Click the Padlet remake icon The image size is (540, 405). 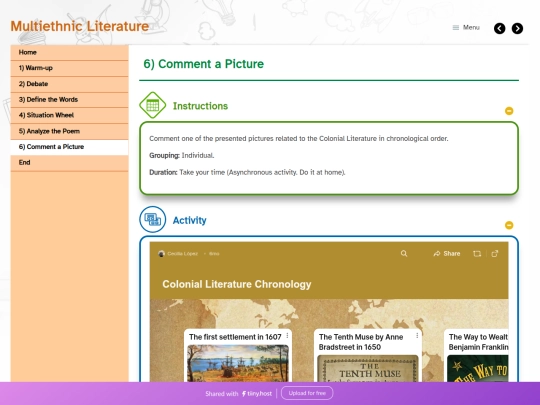pyautogui.click(x=477, y=254)
